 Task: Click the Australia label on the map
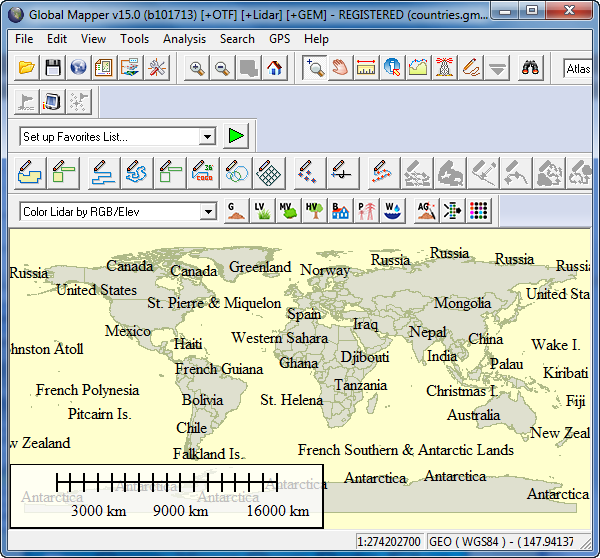pos(473,415)
